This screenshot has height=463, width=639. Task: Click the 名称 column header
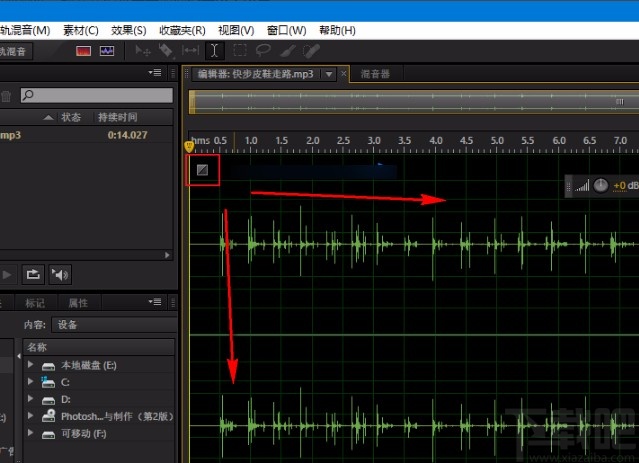tap(99, 347)
